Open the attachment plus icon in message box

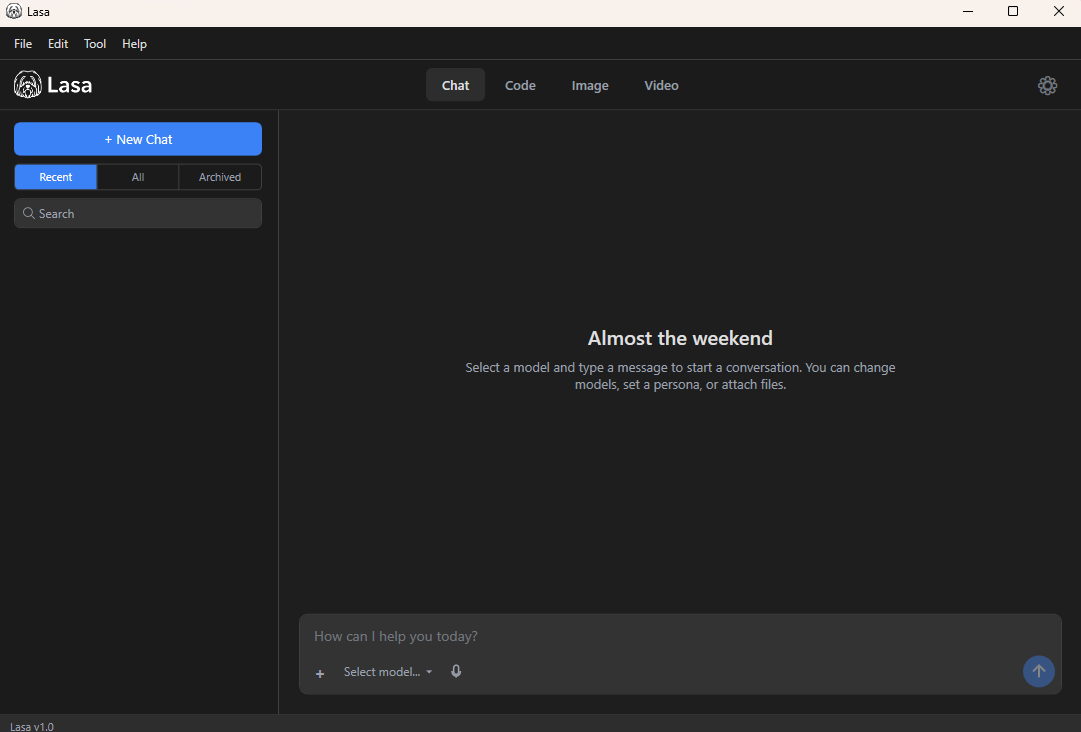coord(320,672)
